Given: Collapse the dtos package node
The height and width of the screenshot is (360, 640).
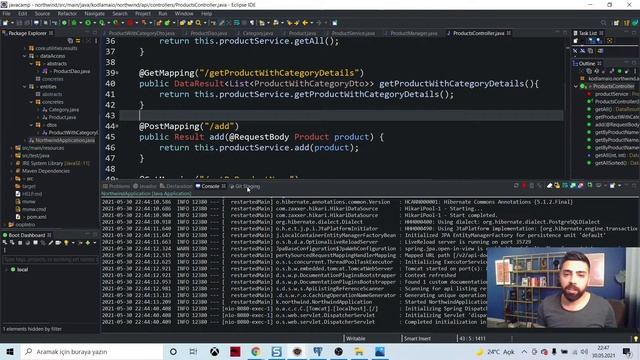Looking at the screenshot, I should (x=32, y=125).
